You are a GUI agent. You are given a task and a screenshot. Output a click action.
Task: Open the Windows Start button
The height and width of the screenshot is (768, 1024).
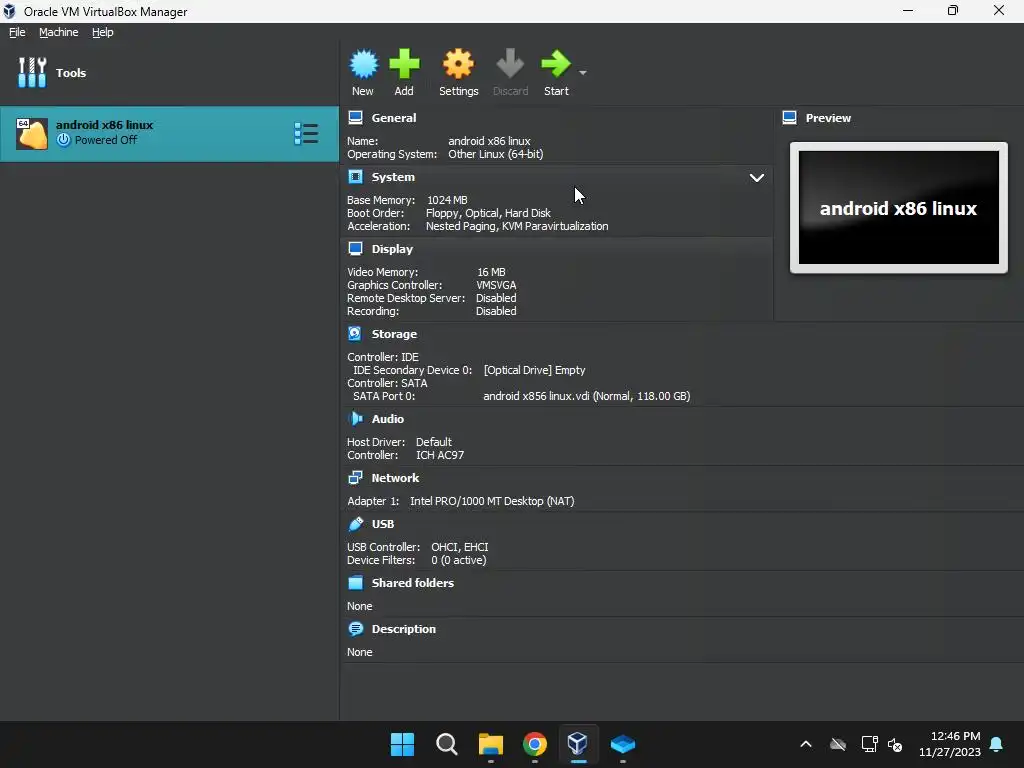pyautogui.click(x=402, y=744)
